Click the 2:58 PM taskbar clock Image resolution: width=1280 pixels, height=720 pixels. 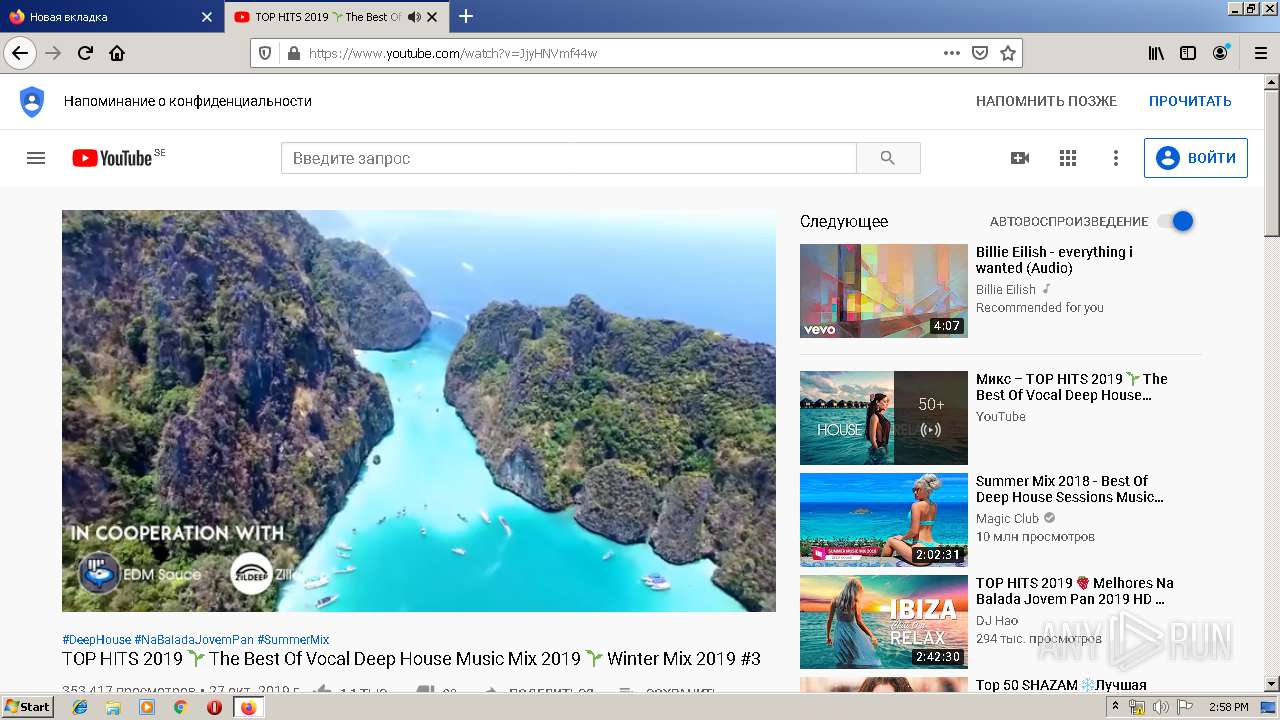[1228, 707]
